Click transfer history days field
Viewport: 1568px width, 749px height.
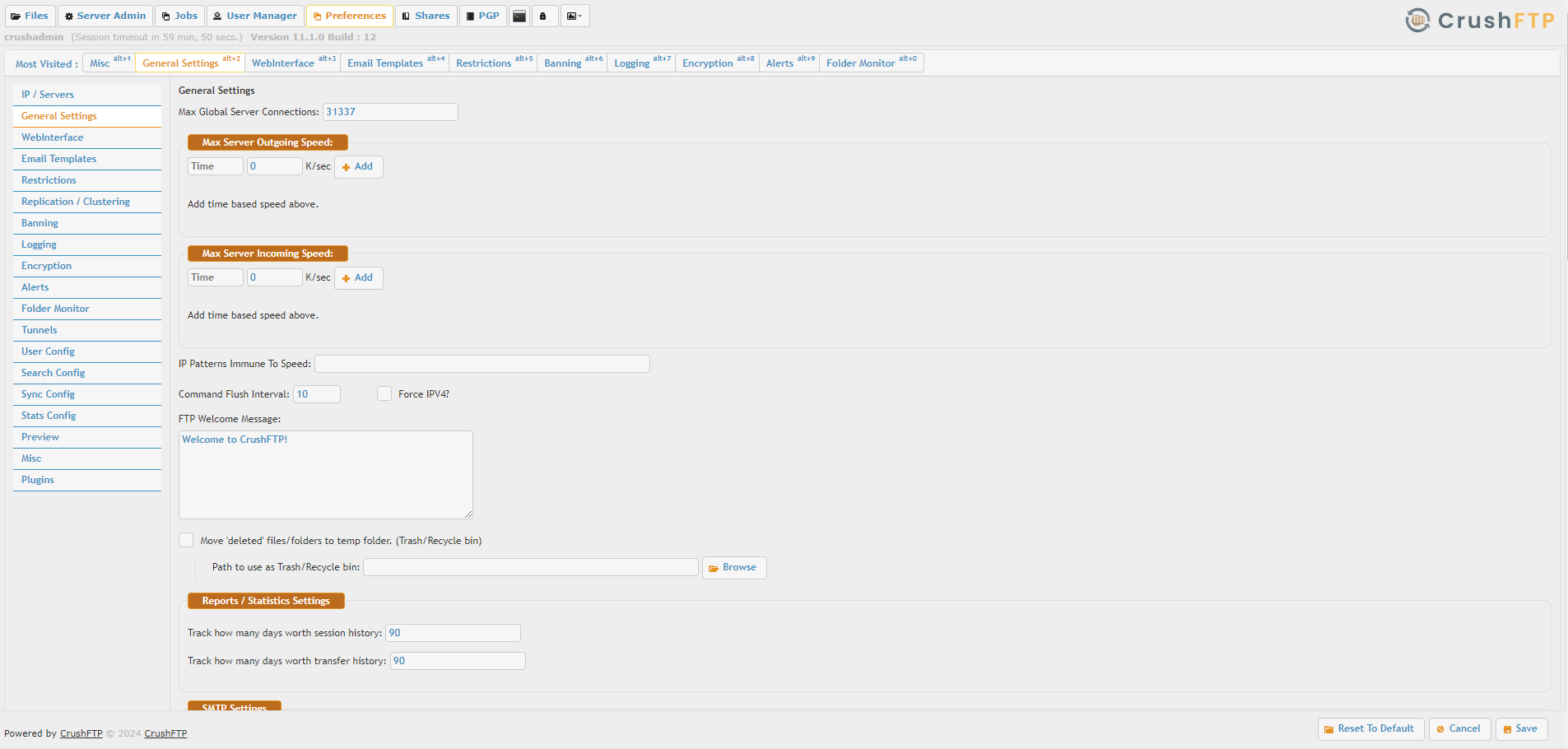point(458,661)
